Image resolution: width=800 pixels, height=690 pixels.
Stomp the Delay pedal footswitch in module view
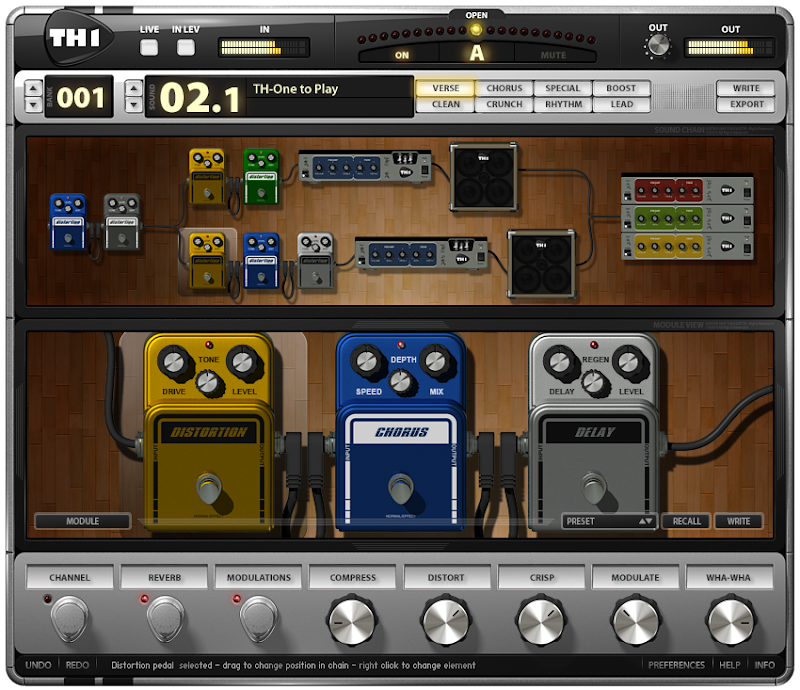pyautogui.click(x=593, y=486)
